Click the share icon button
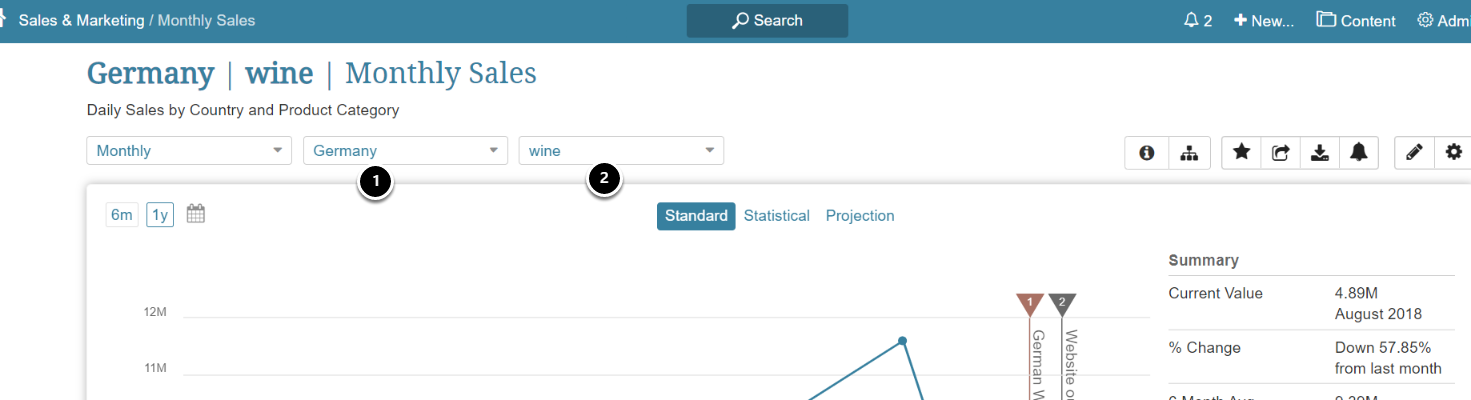 1281,152
